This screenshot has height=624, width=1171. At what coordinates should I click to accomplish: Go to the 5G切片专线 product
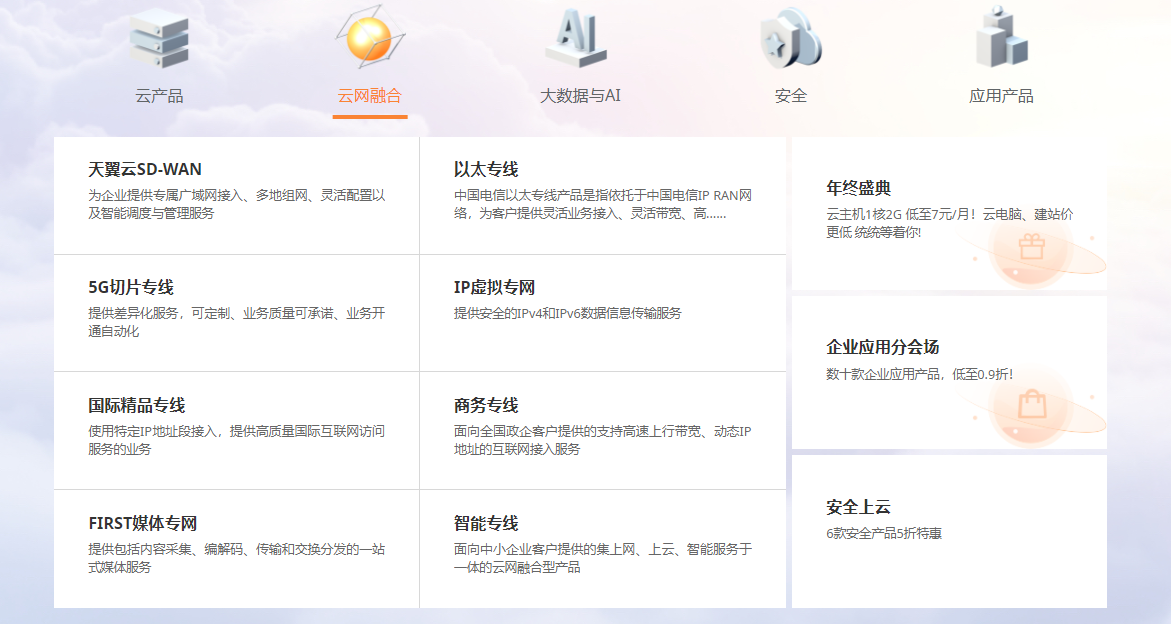[x=131, y=287]
